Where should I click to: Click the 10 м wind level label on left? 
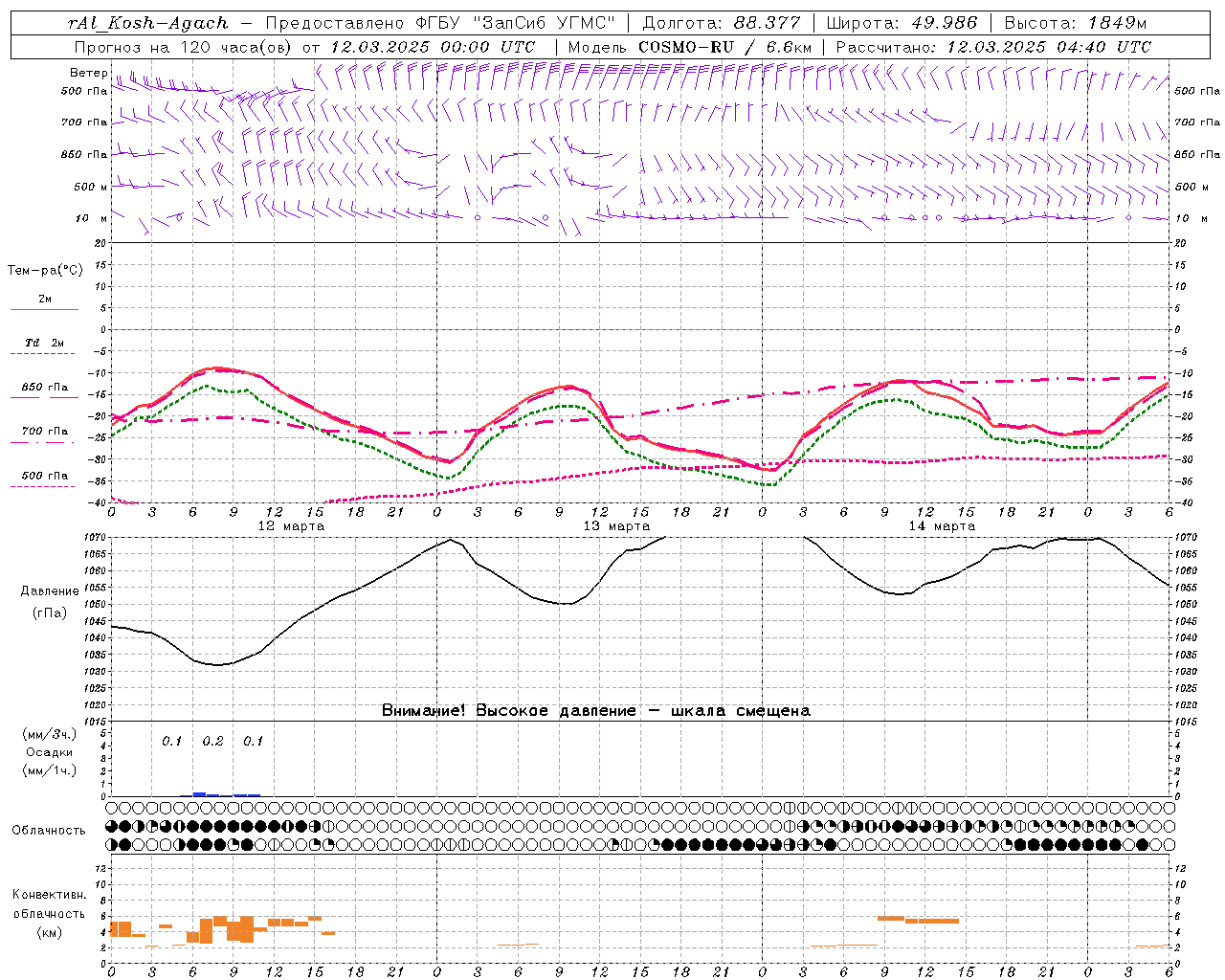coord(92,218)
